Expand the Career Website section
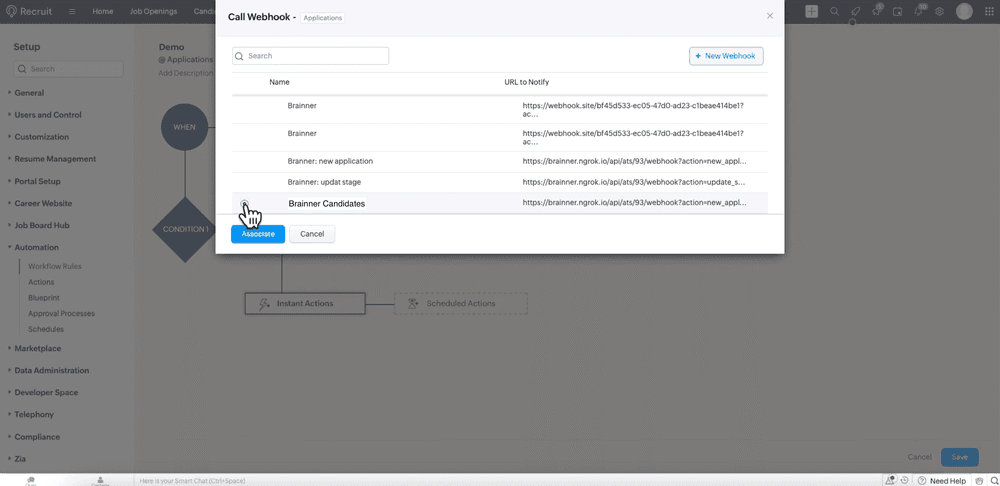The width and height of the screenshot is (1000, 486). tap(43, 203)
